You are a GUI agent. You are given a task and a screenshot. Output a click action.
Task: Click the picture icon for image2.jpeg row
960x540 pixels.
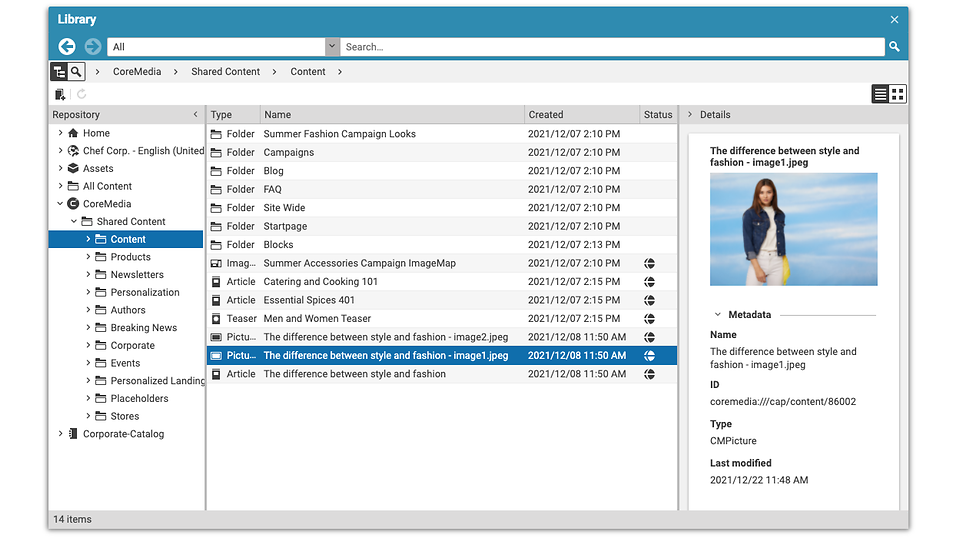point(216,337)
